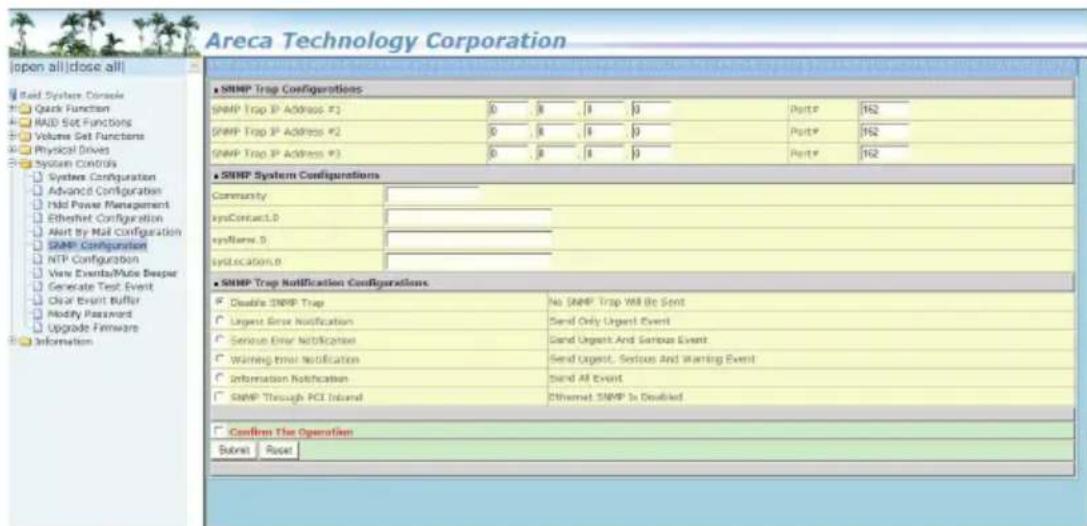Open the Upgrade Firmware link
Viewport: 1087px width, 526px height.
coord(93,327)
